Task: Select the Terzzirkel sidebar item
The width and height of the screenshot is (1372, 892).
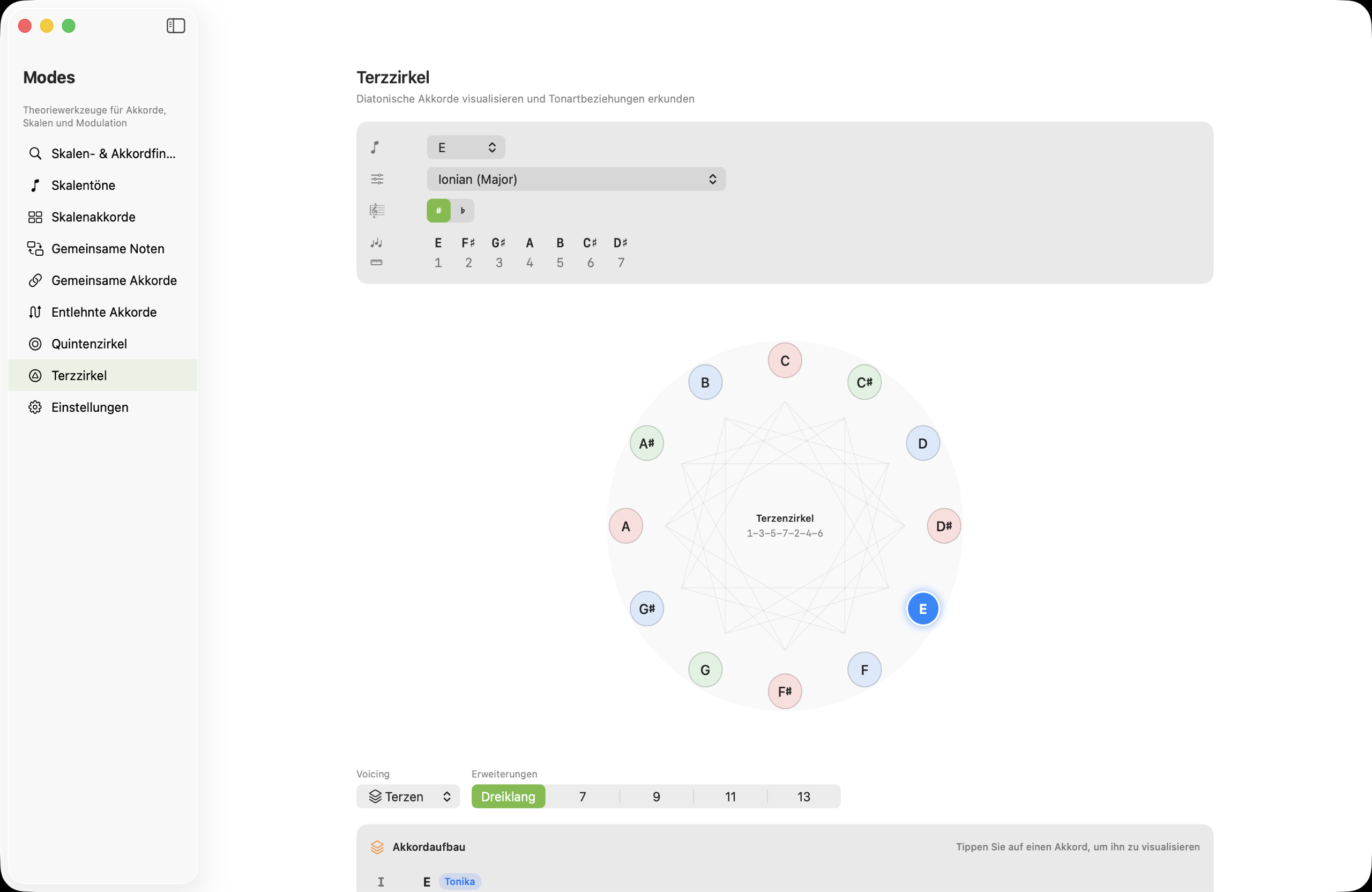Action: (79, 375)
